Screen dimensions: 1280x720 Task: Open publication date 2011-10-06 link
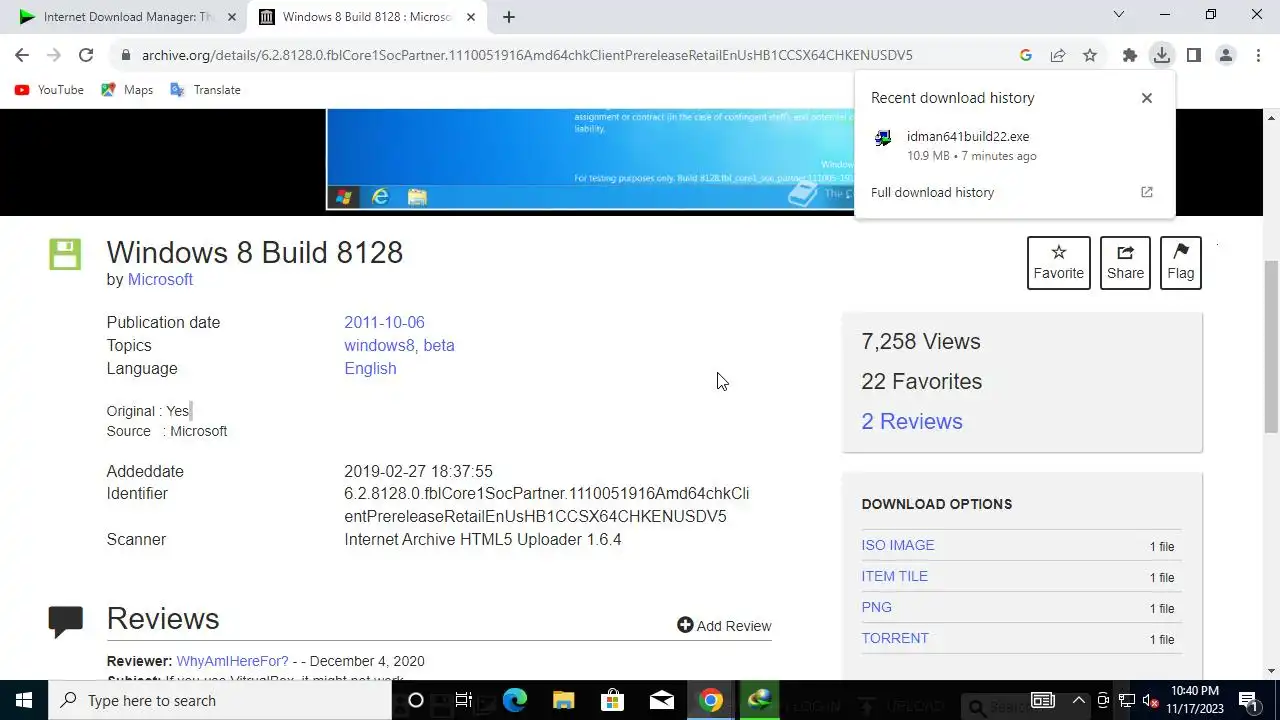click(x=384, y=322)
